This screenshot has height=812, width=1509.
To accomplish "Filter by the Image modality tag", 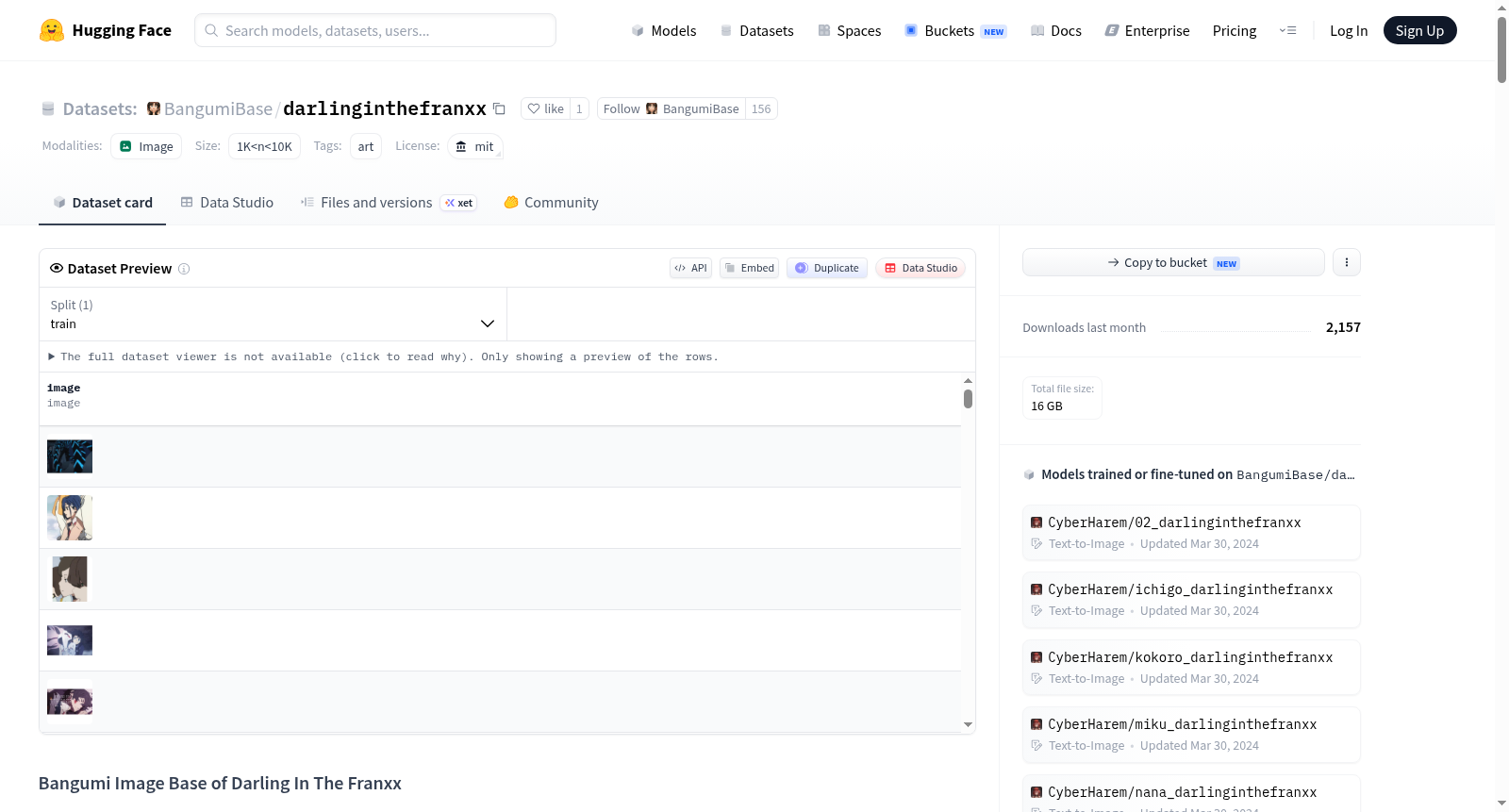I will coord(146,146).
